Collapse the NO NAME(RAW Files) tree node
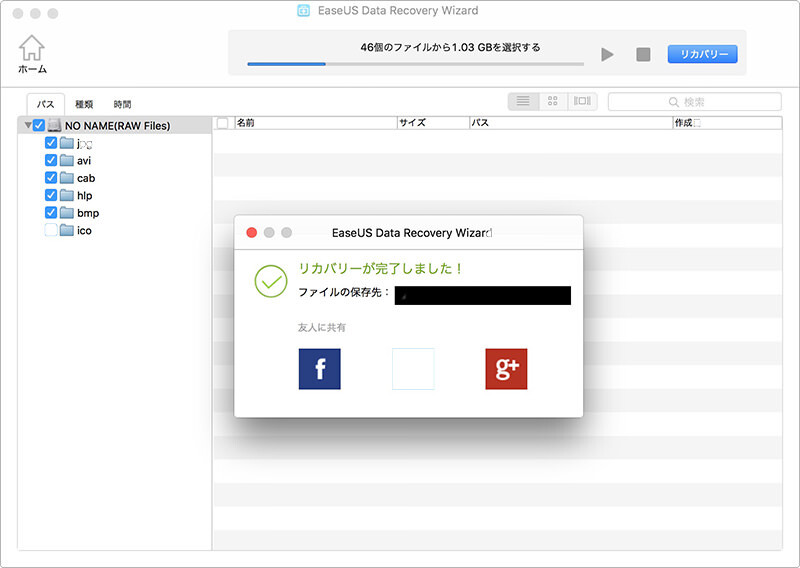 28,125
